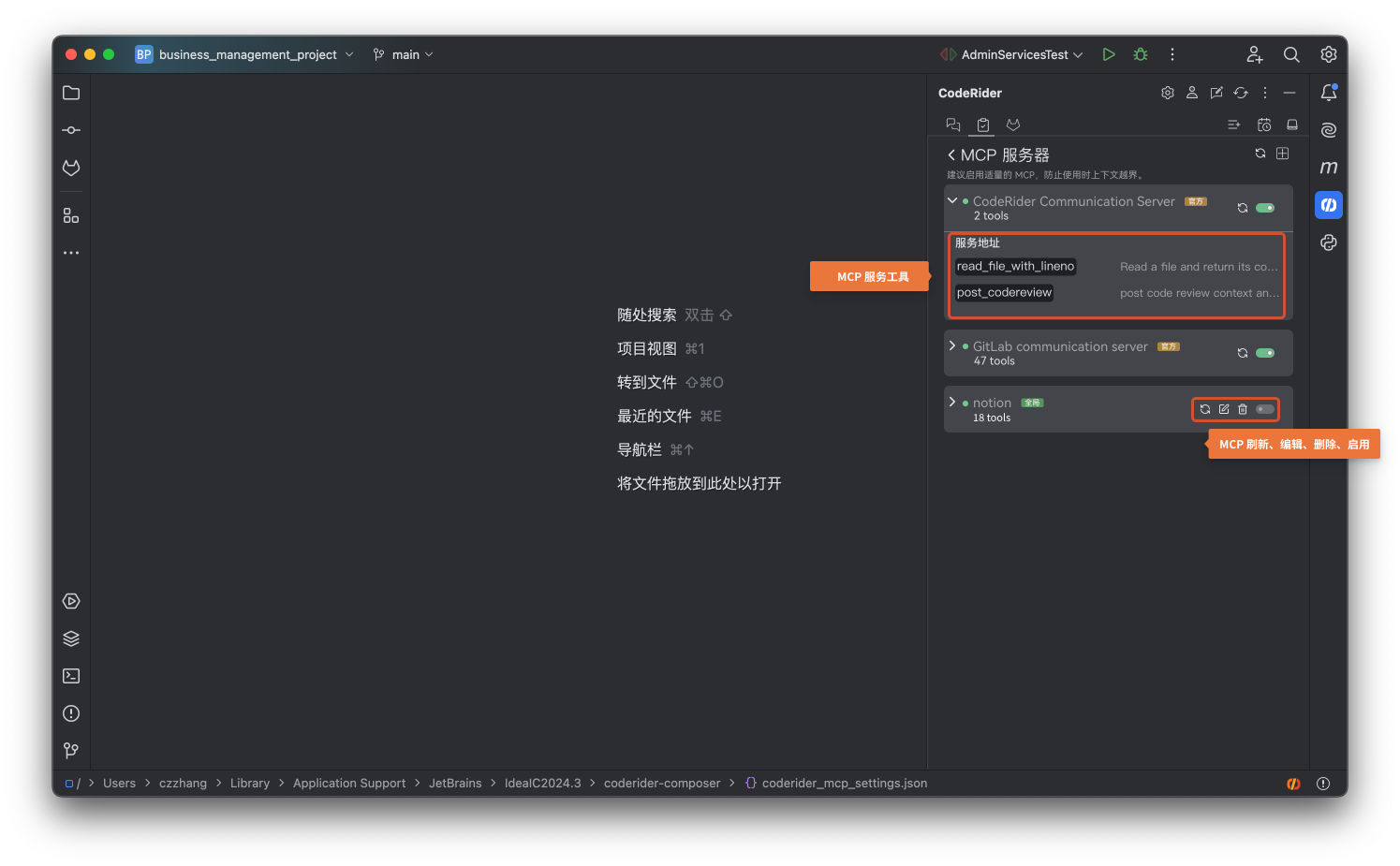
Task: Add a new MCP server
Action: (1283, 154)
